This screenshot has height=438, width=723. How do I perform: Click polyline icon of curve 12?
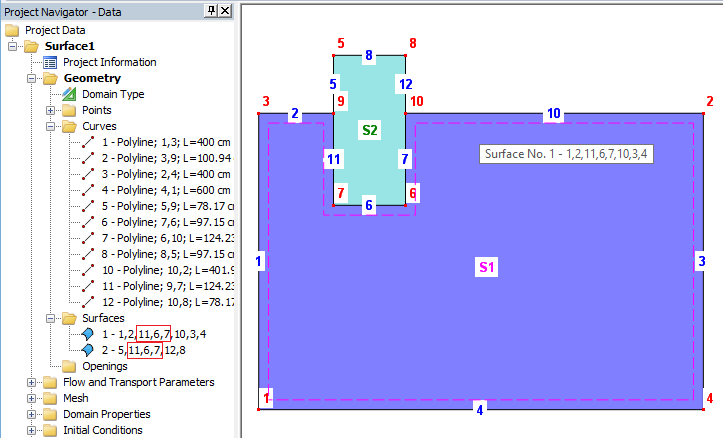tap(88, 302)
